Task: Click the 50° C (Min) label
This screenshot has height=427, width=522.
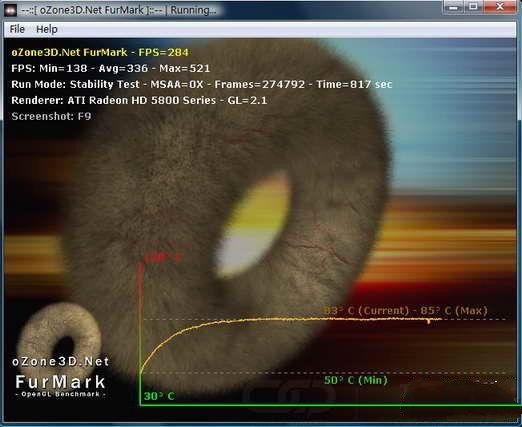Action: 356,380
